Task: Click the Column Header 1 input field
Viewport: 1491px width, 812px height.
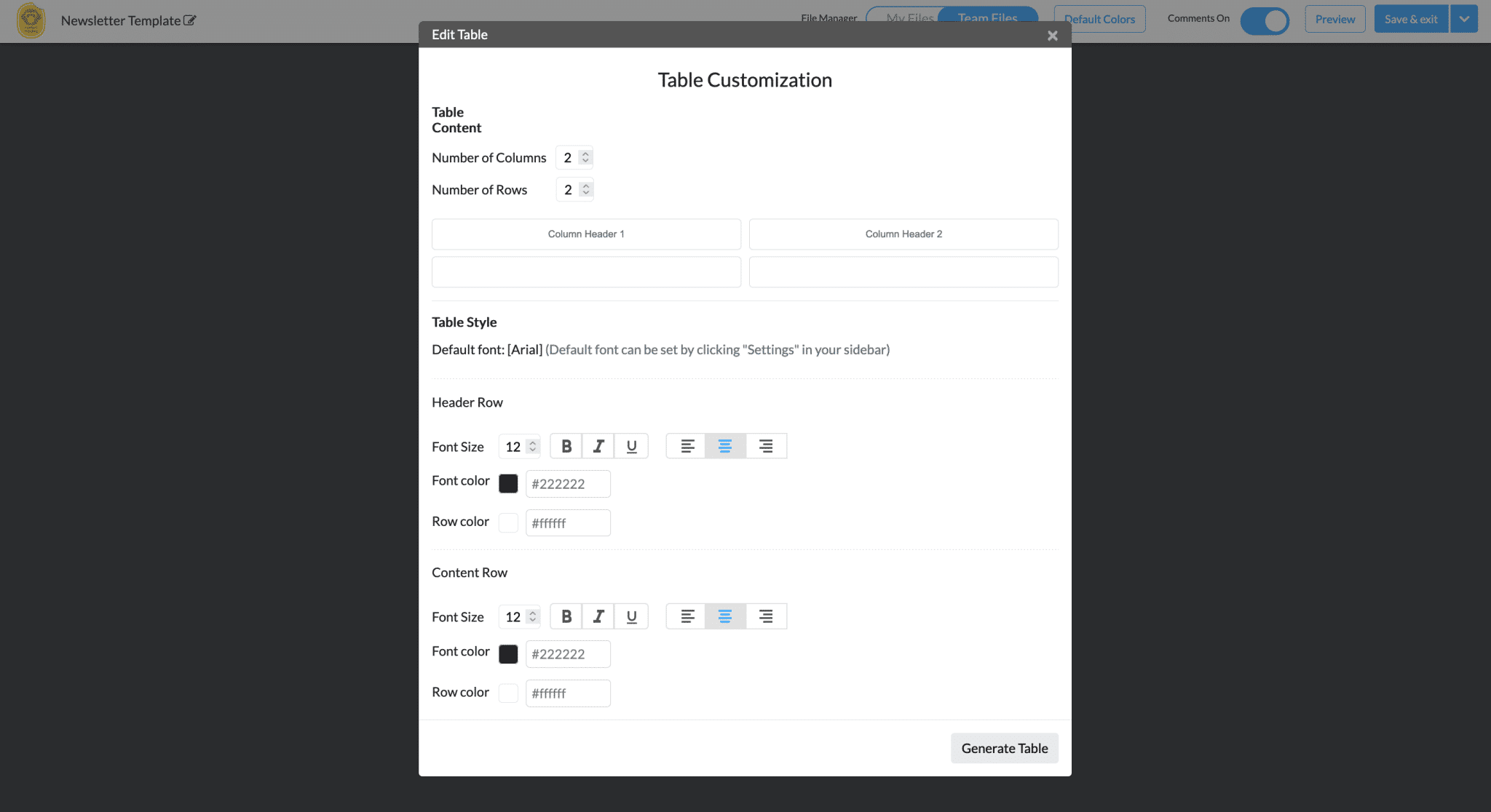Action: [x=586, y=234]
